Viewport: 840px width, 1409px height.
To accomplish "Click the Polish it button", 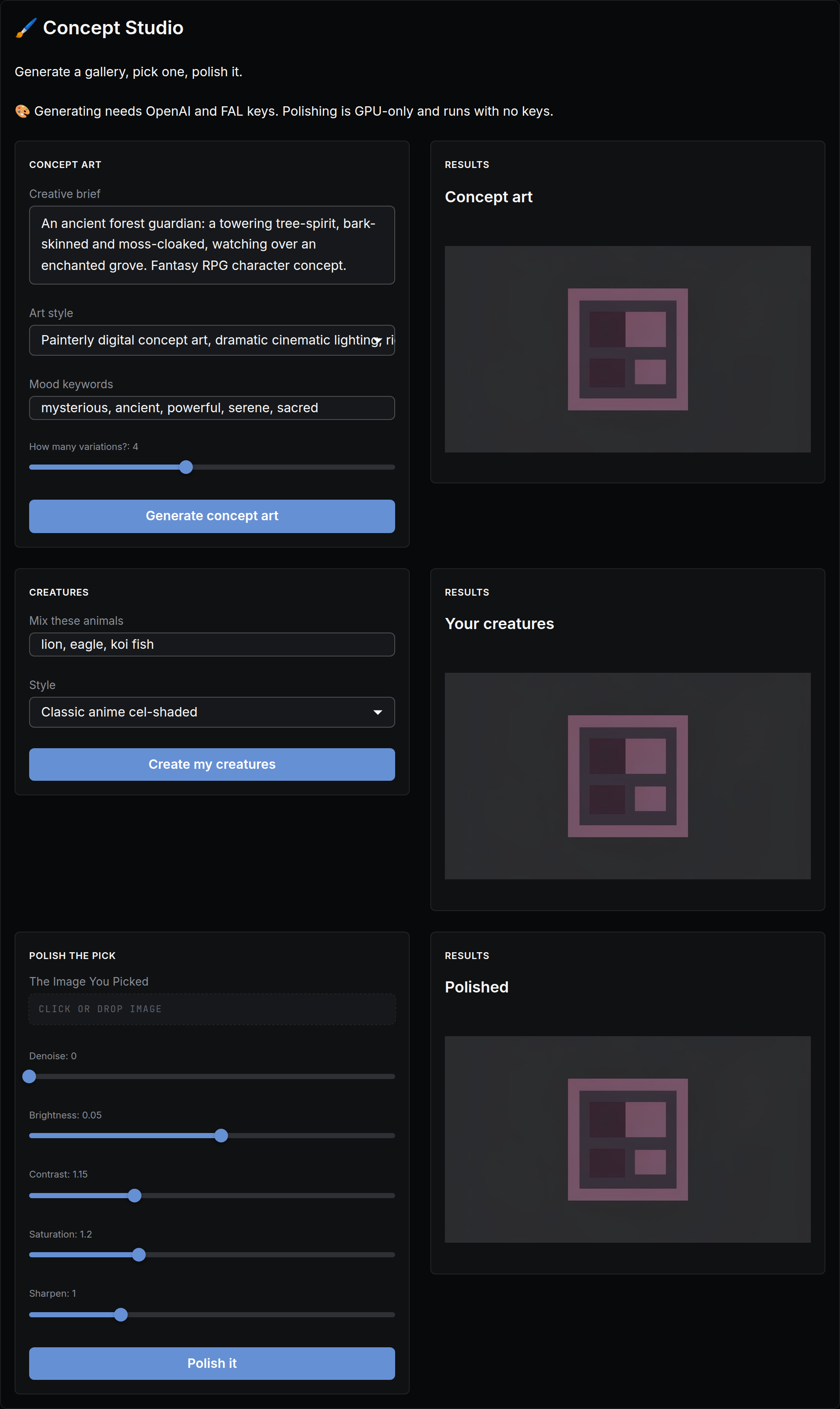I will (x=212, y=1363).
